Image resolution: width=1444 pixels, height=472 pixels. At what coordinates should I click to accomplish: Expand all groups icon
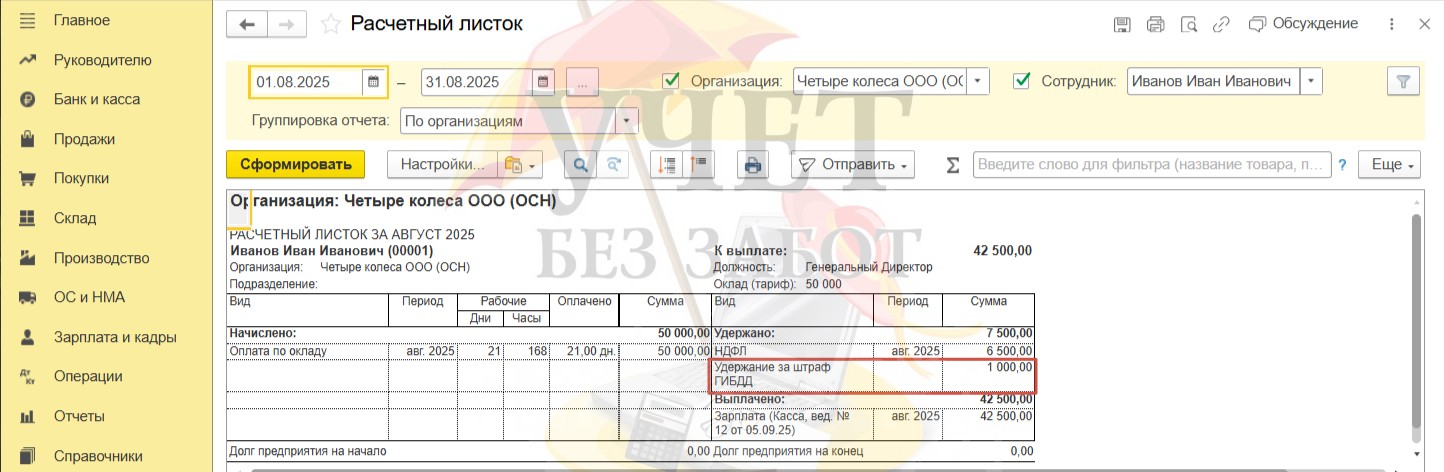coord(668,165)
